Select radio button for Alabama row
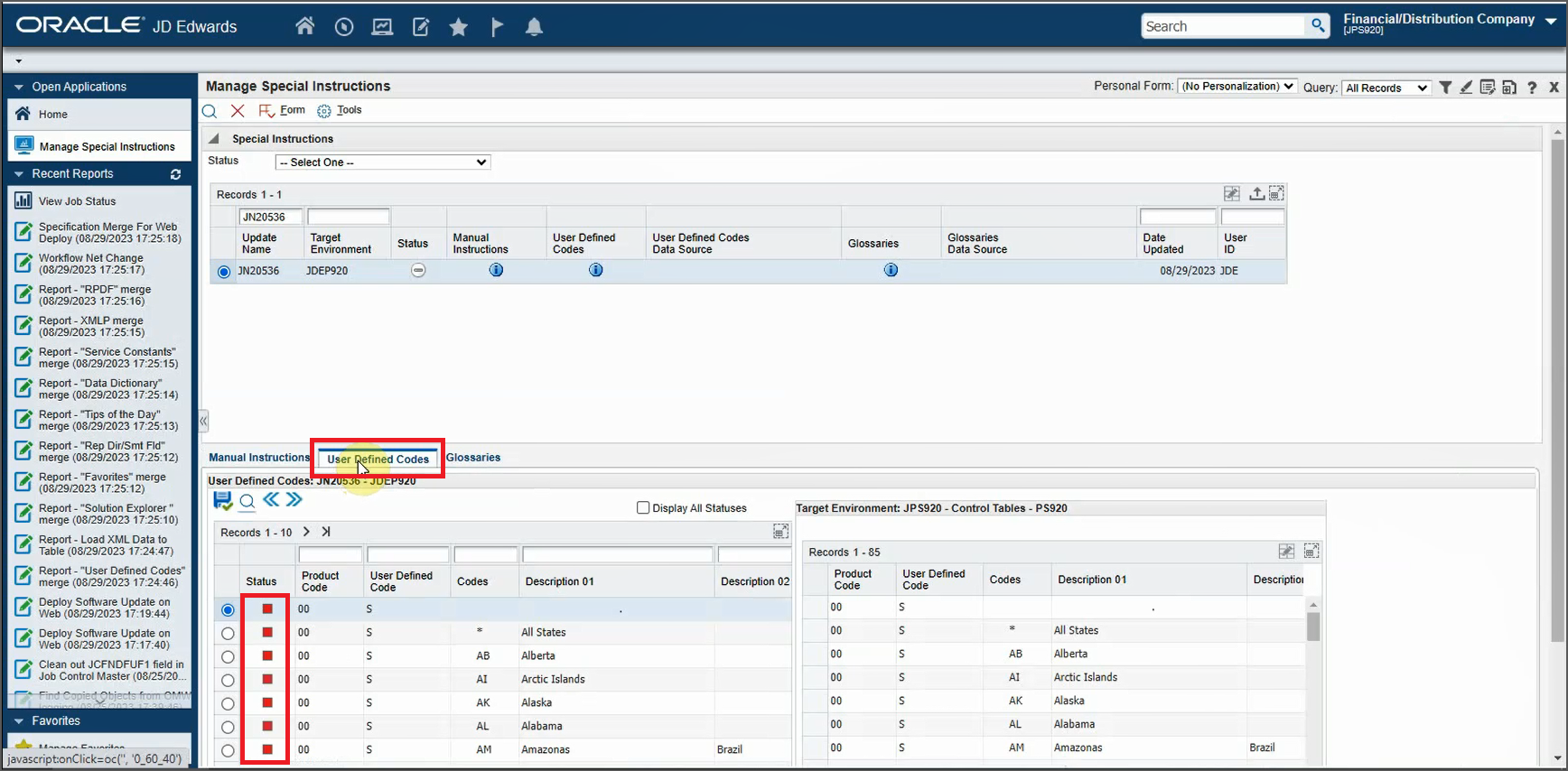The height and width of the screenshot is (771, 1568). click(x=228, y=728)
